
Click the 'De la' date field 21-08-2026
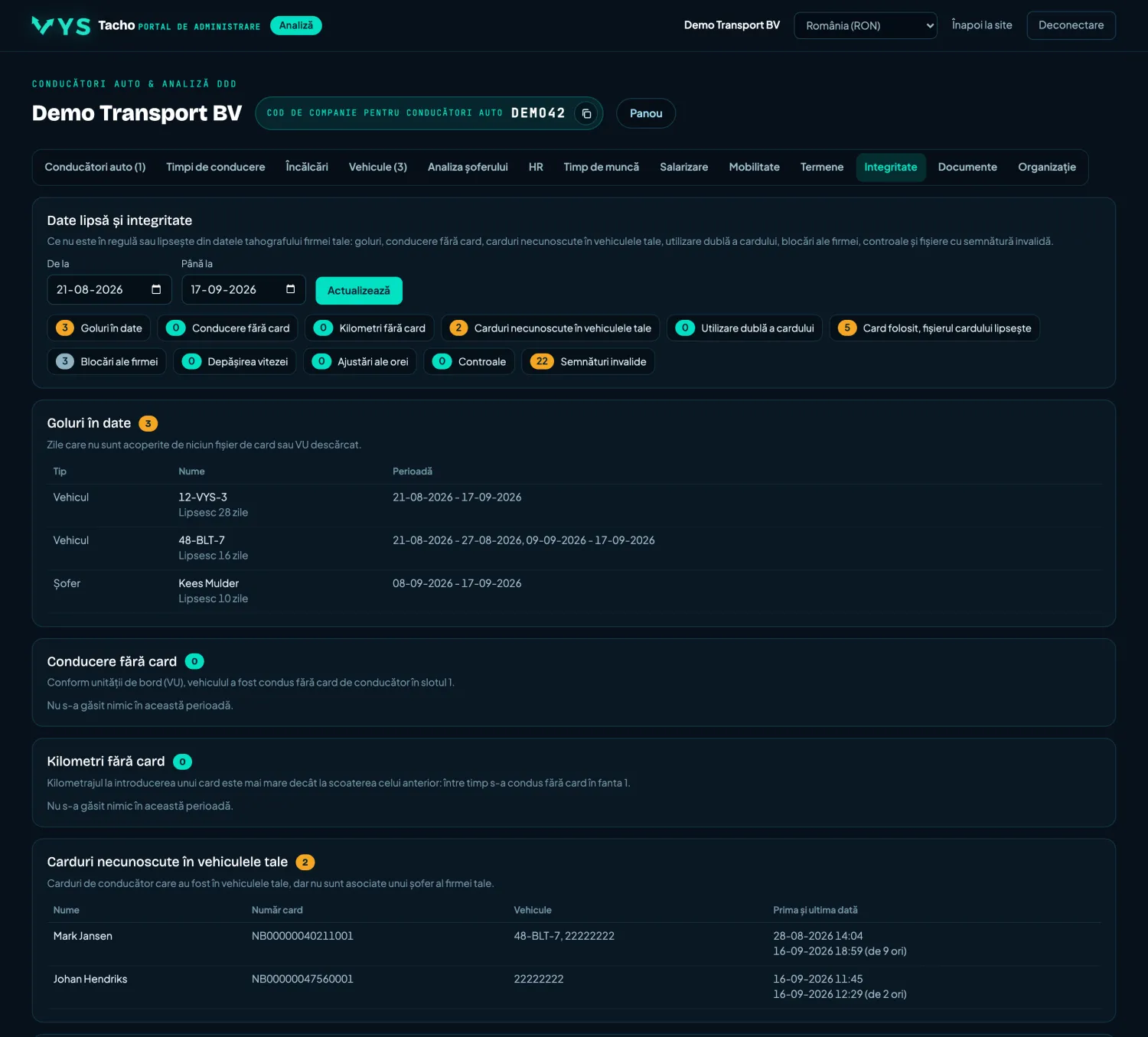click(x=109, y=290)
